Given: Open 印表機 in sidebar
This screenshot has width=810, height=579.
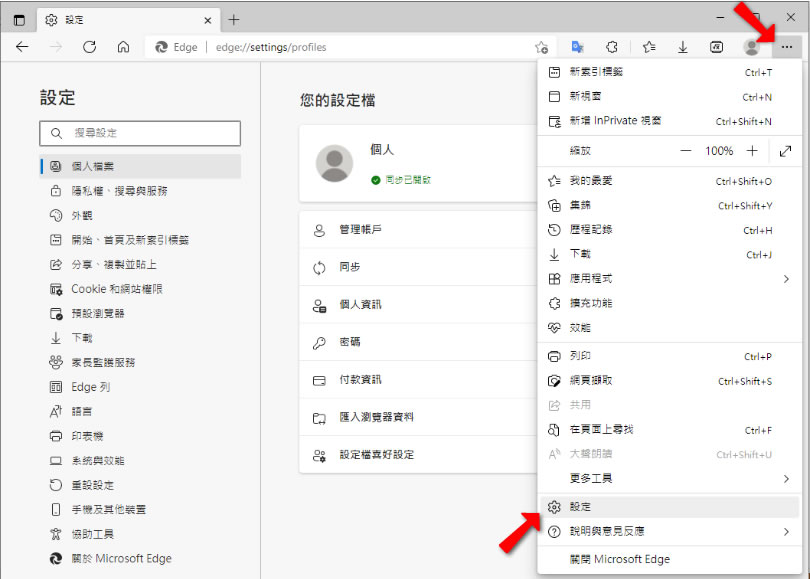Looking at the screenshot, I should click(x=140, y=436).
